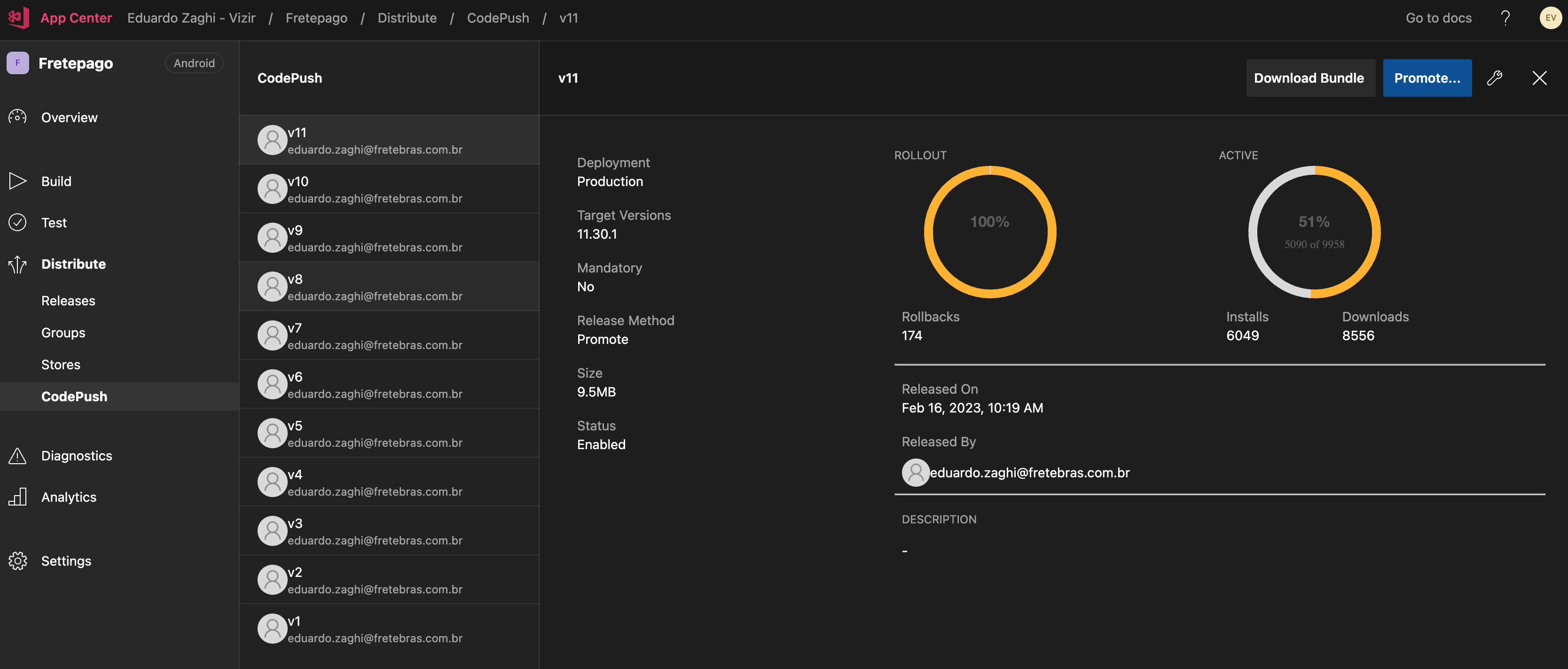Close the v11 detail panel
The width and height of the screenshot is (1568, 669).
[1539, 78]
